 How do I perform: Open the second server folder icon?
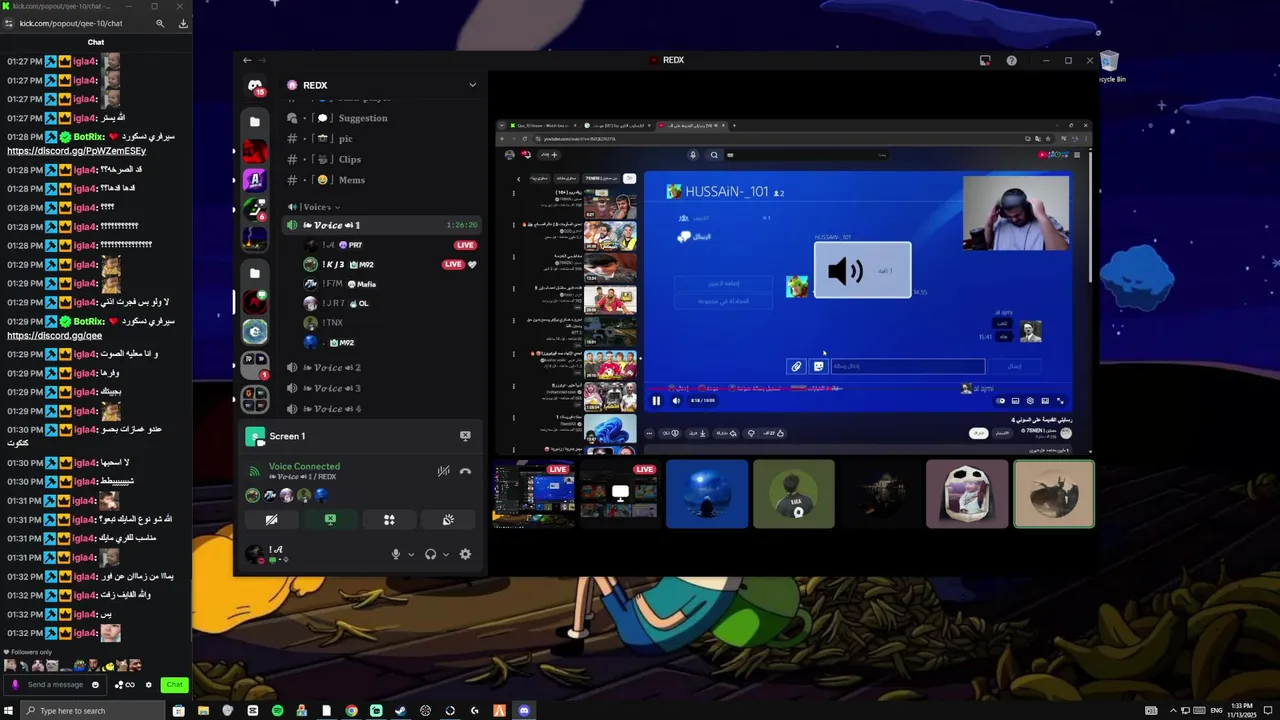click(255, 273)
